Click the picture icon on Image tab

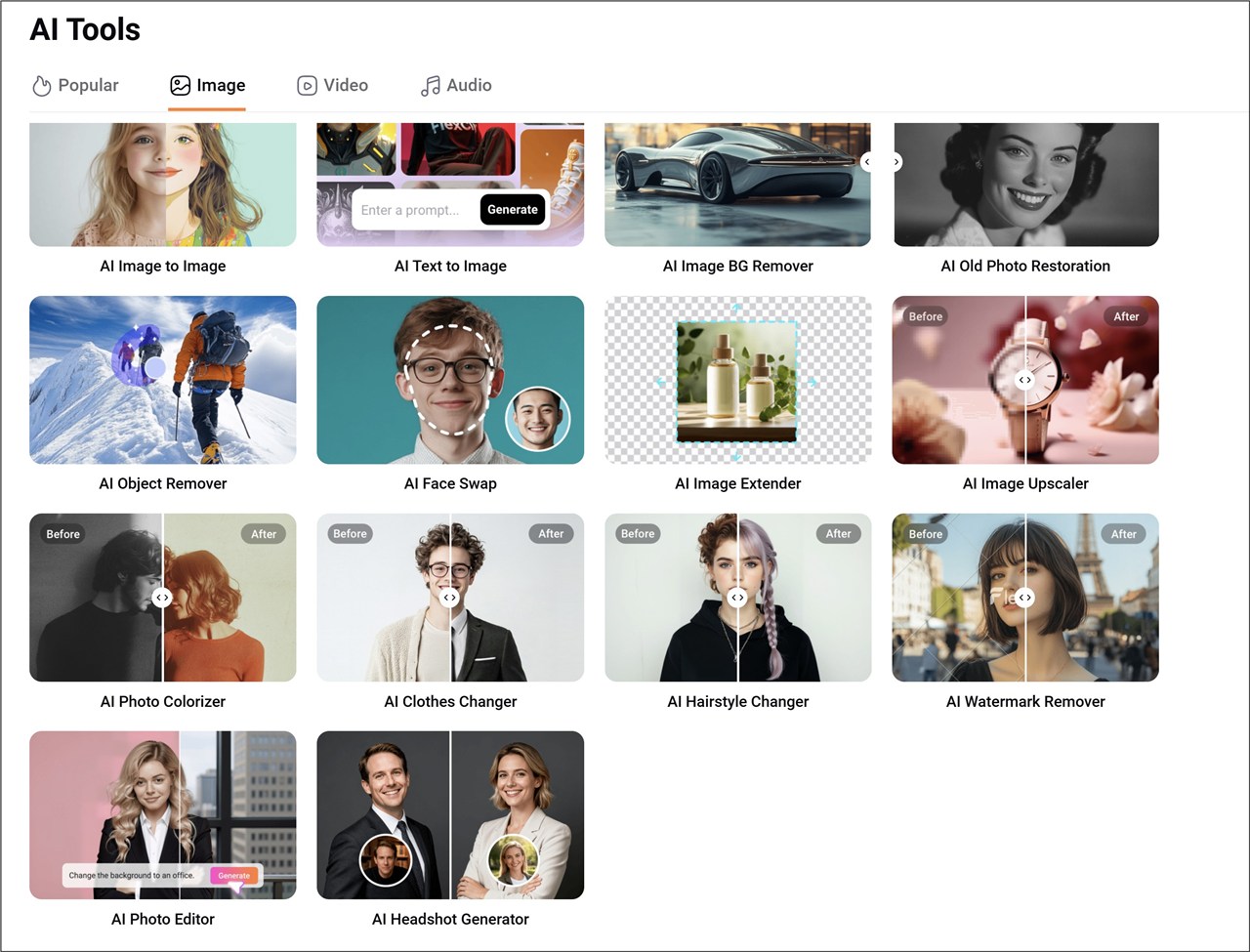tap(180, 86)
